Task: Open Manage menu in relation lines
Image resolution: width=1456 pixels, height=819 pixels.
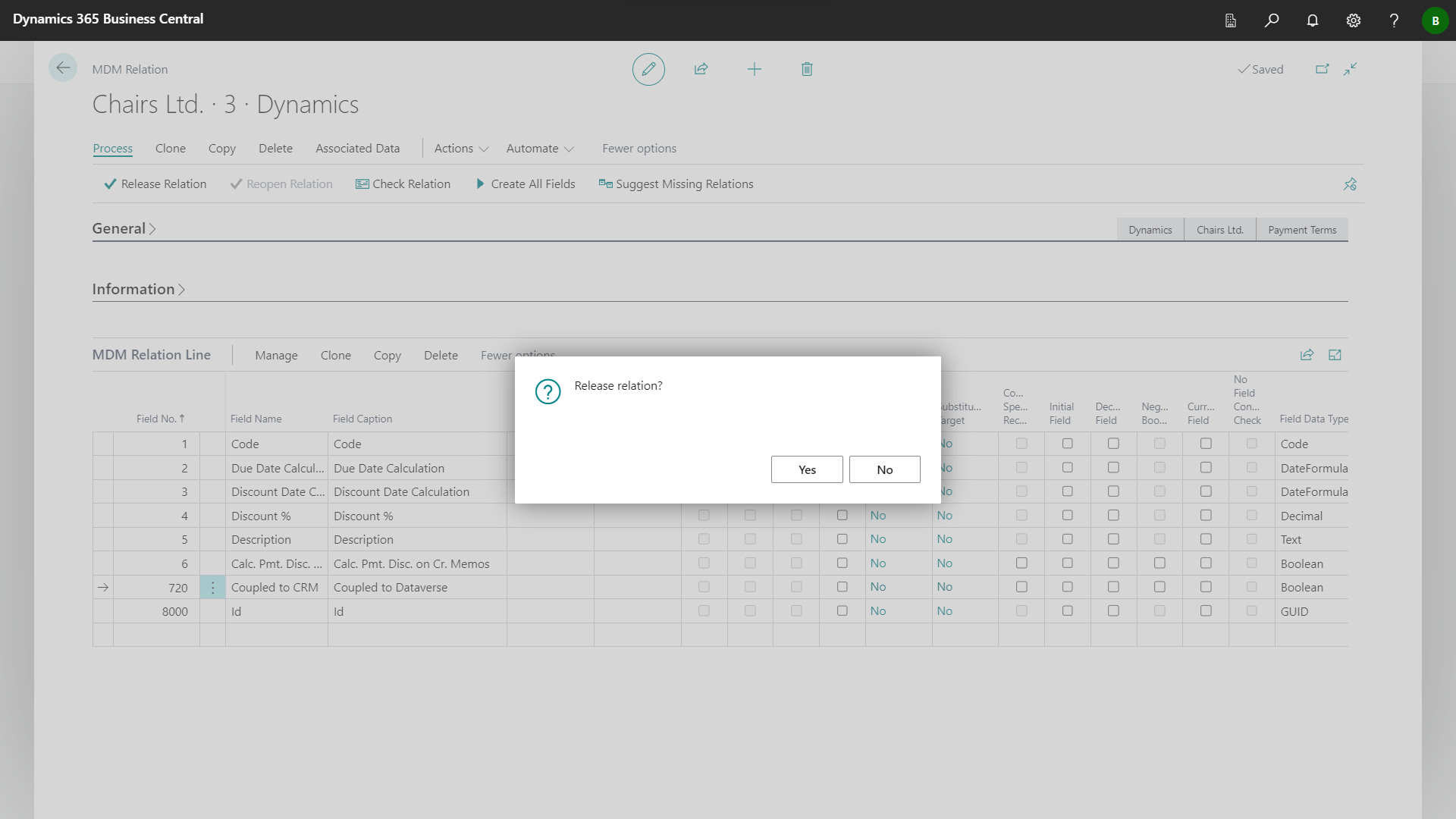Action: click(x=276, y=356)
